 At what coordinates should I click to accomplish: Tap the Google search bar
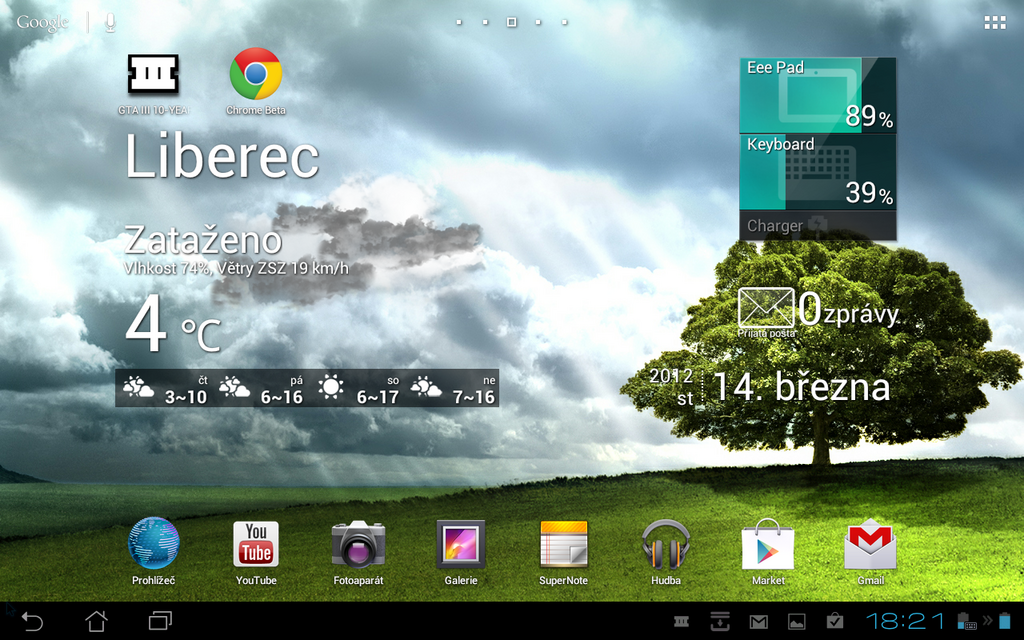[x=42, y=20]
